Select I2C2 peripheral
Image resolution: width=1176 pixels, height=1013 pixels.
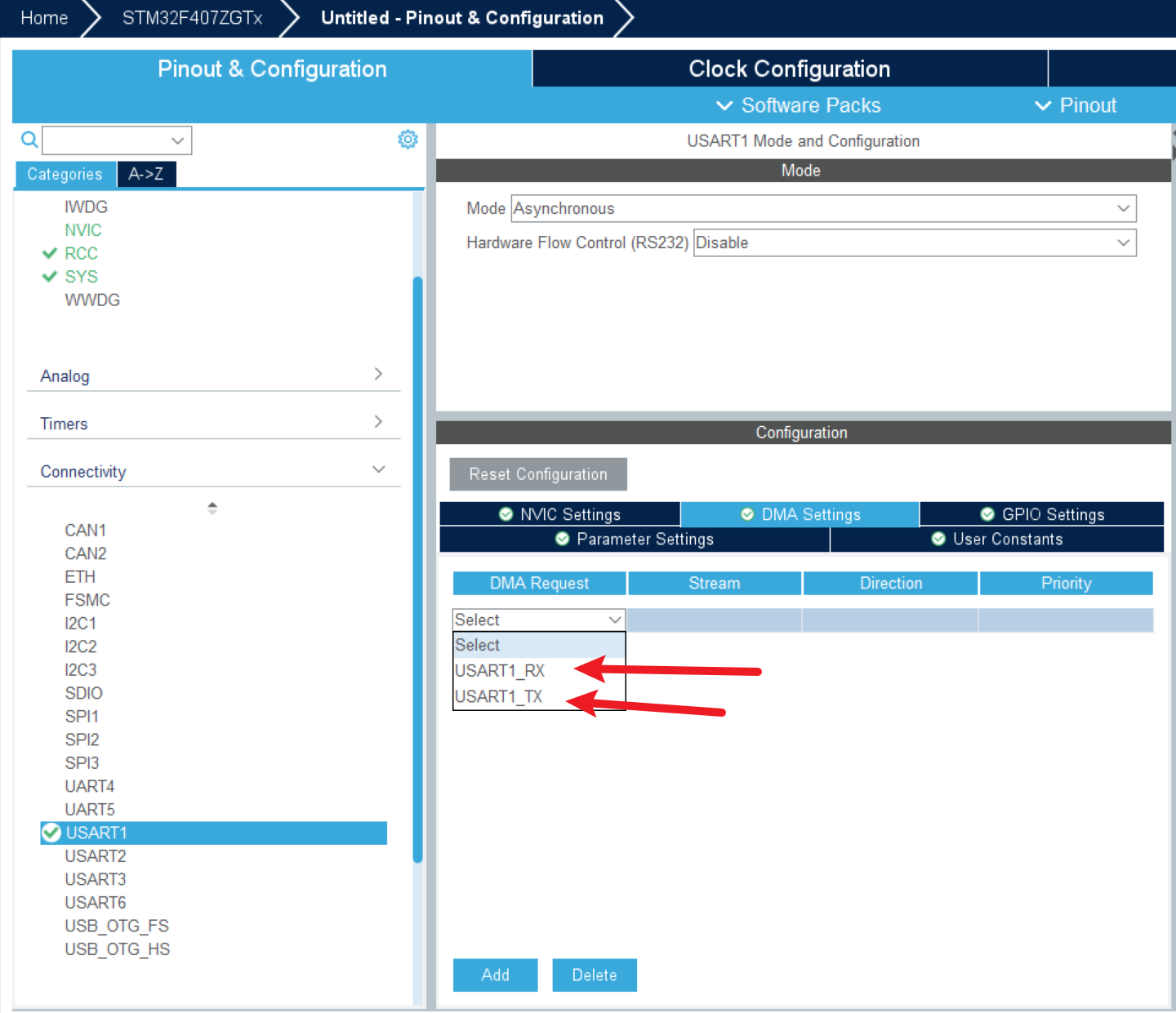pyautogui.click(x=81, y=646)
